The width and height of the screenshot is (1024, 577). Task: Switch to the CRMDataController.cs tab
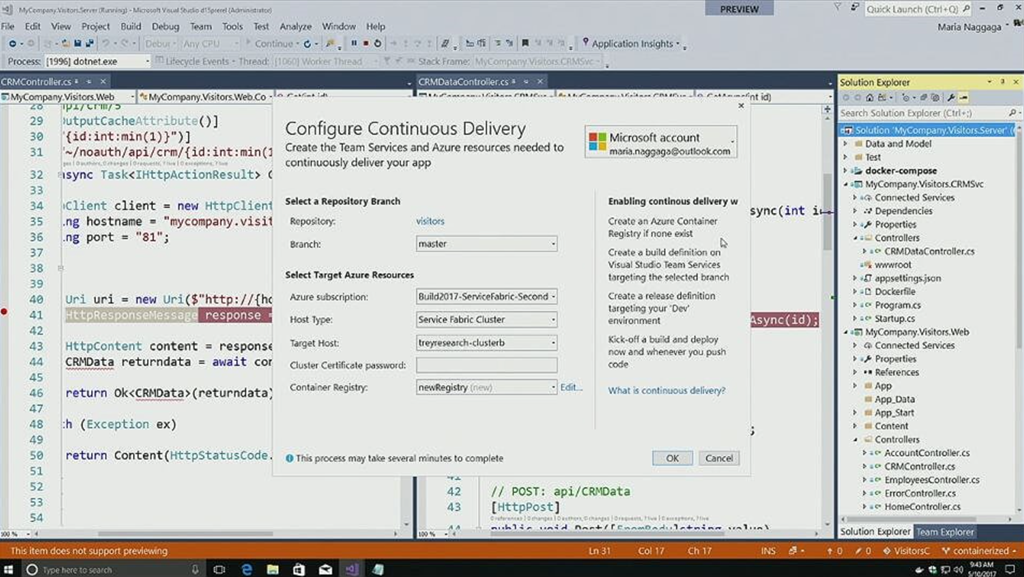click(463, 82)
